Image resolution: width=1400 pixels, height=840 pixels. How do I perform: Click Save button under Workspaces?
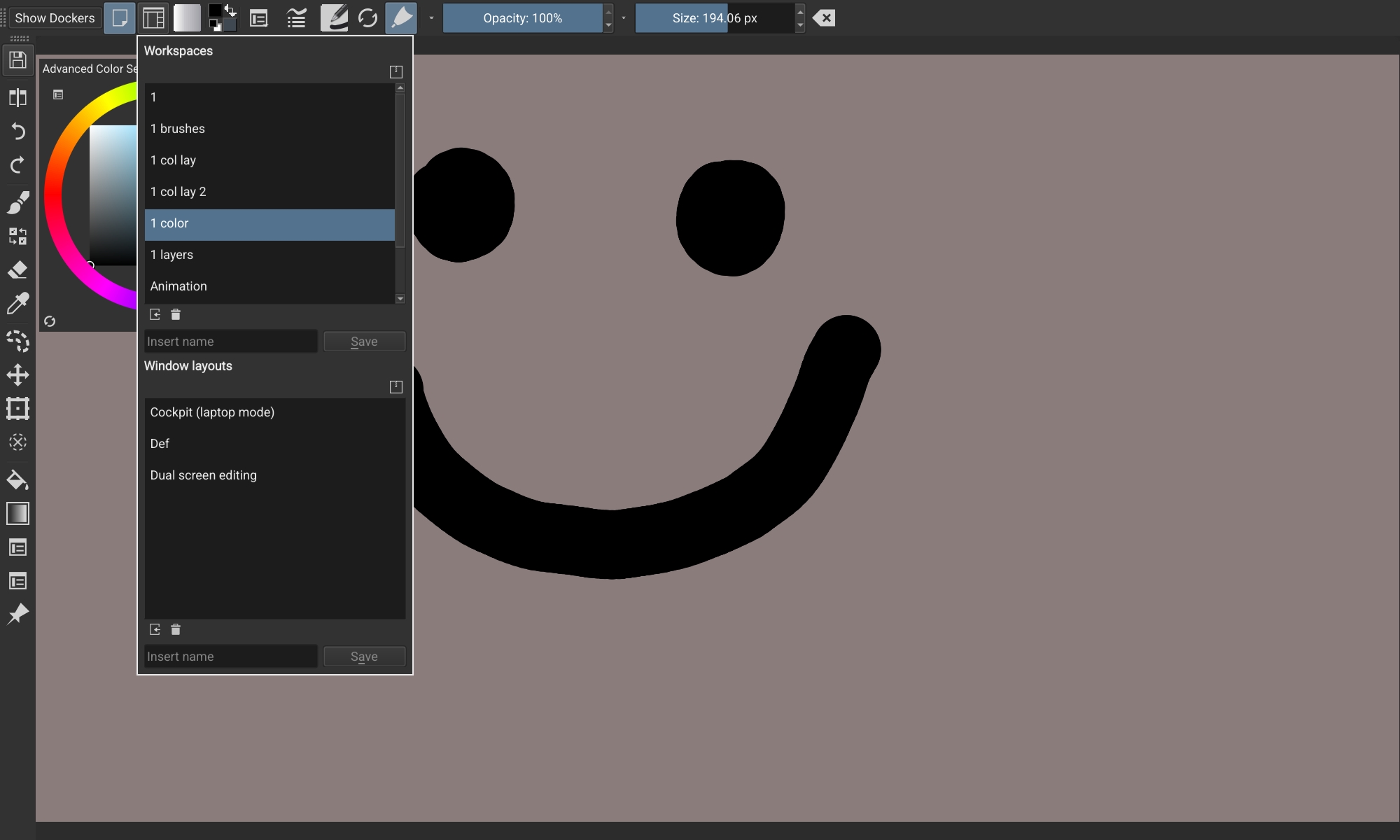coord(364,342)
